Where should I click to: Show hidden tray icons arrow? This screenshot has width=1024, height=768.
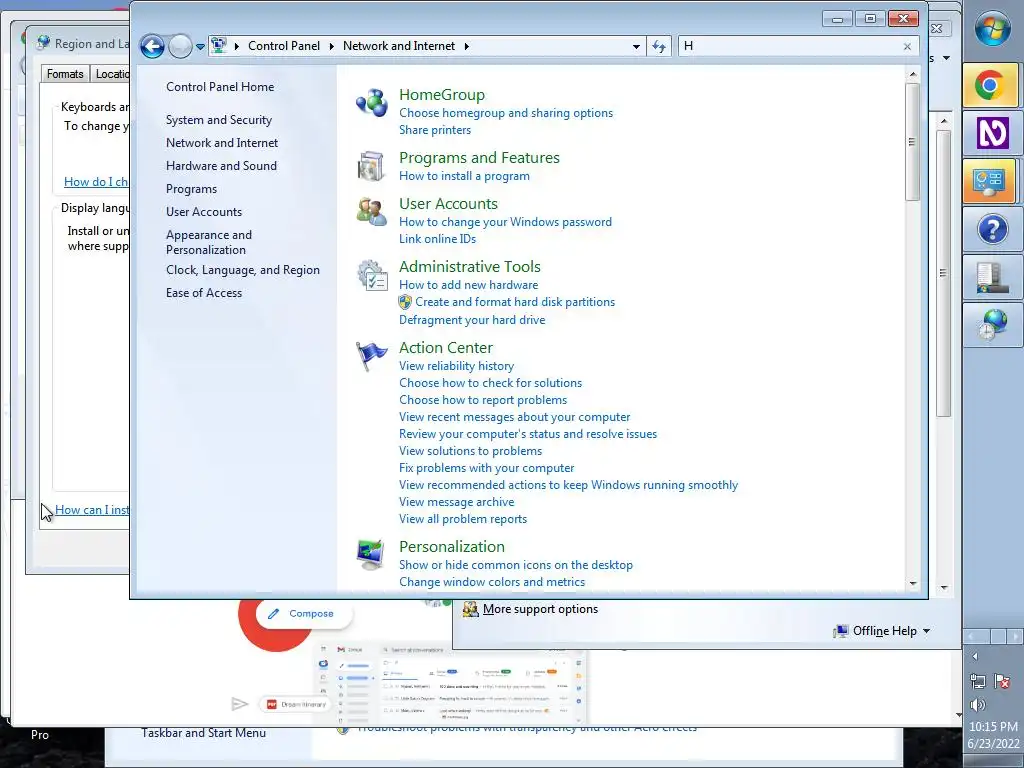coord(976,656)
